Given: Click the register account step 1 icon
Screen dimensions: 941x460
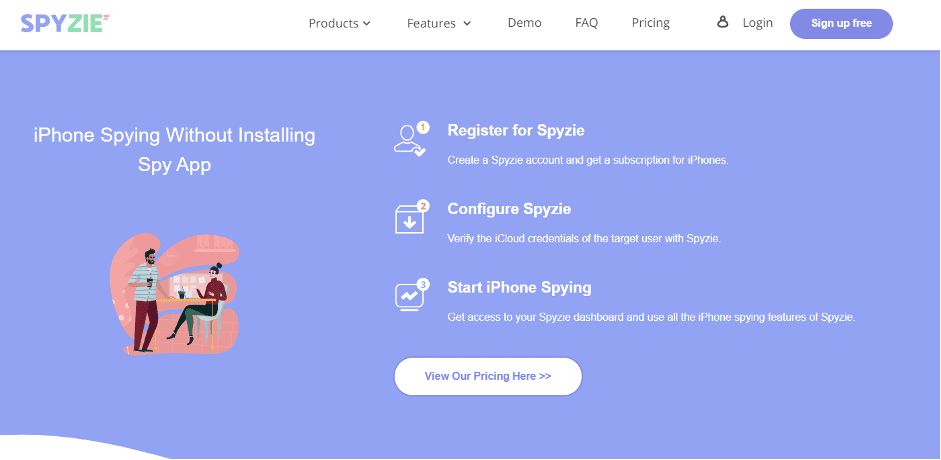Looking at the screenshot, I should tap(412, 139).
